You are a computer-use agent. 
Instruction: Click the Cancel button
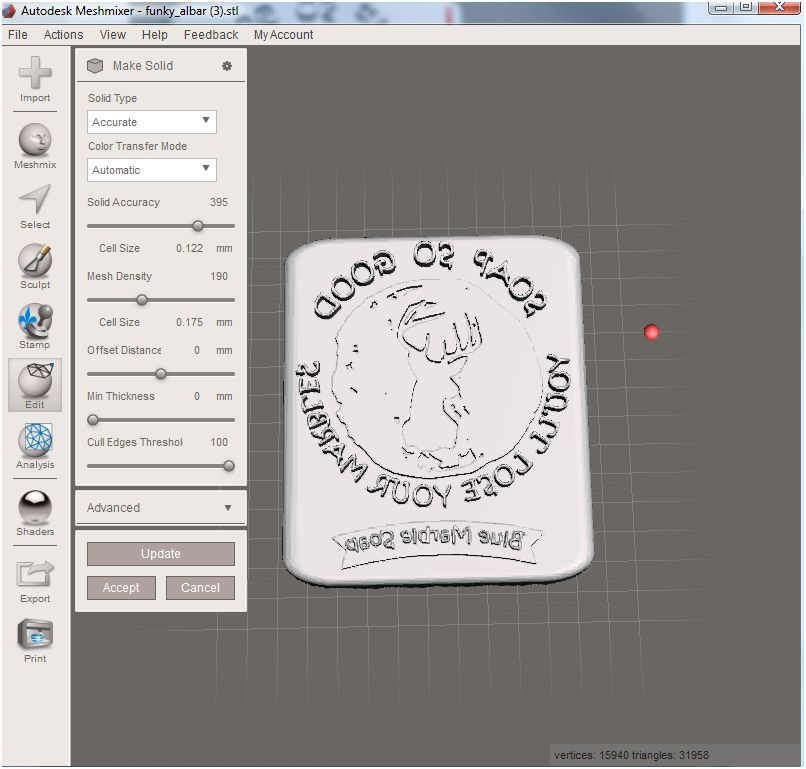[x=200, y=588]
